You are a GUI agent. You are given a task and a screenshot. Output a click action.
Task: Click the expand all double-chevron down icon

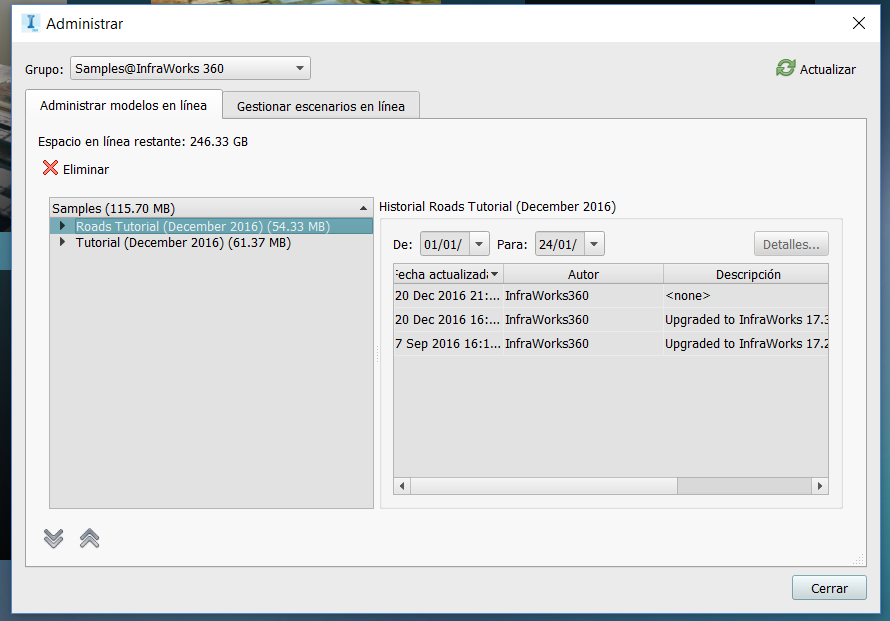(x=53, y=538)
